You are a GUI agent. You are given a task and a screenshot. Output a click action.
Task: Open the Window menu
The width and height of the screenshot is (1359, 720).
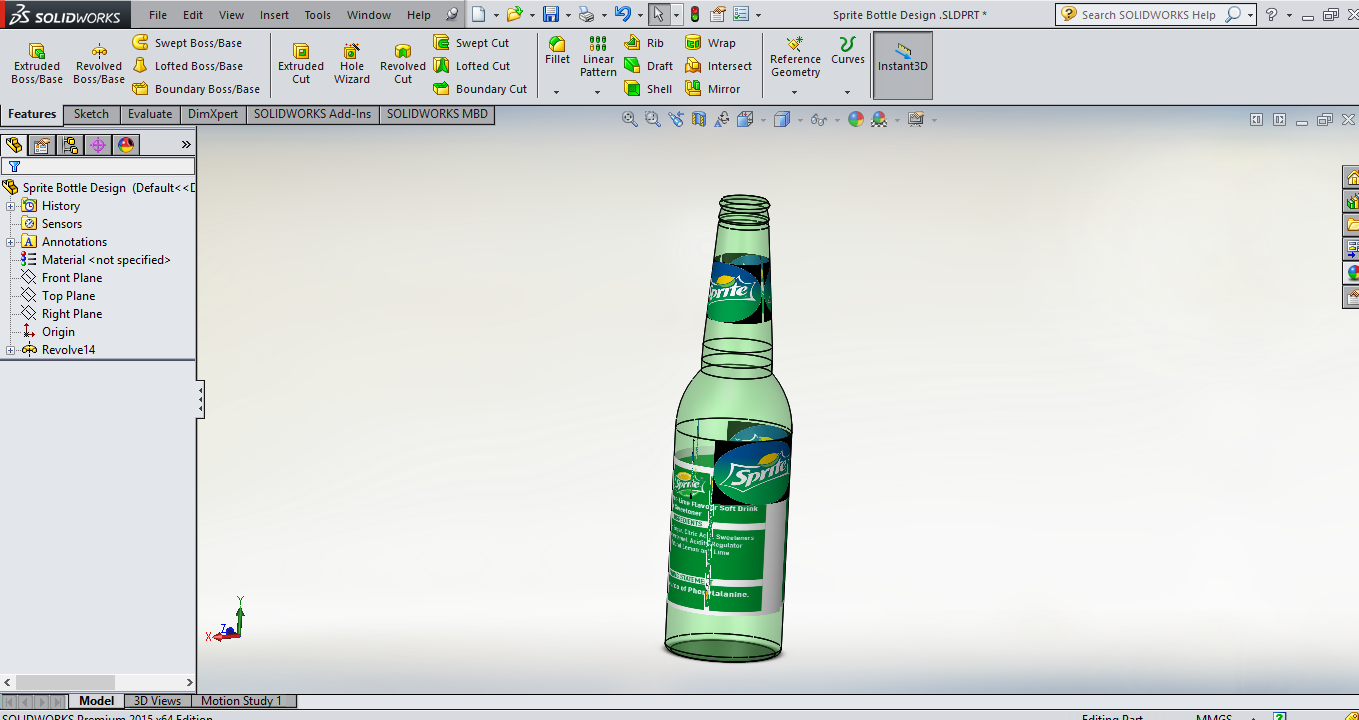[369, 15]
